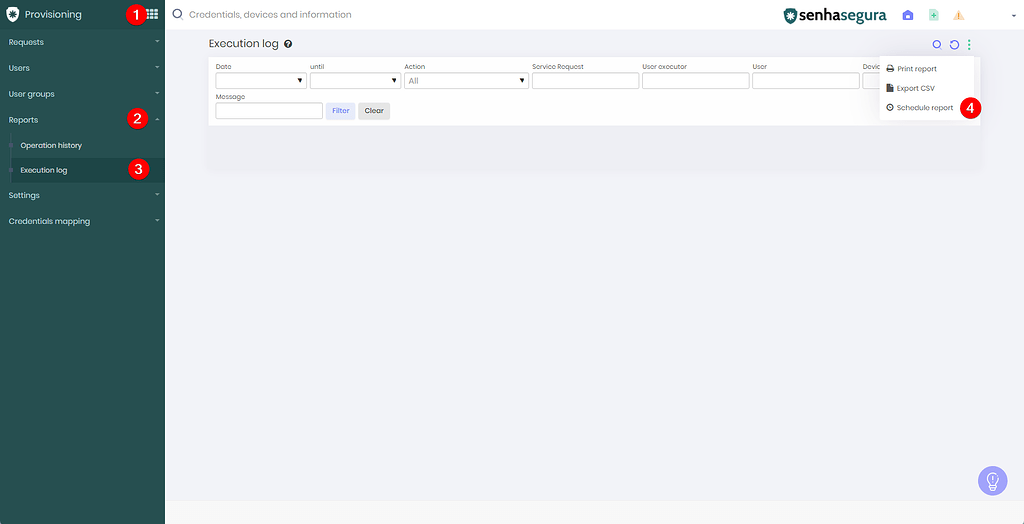Collapse the Reports sidebar section
The width and height of the screenshot is (1024, 524).
pos(82,120)
